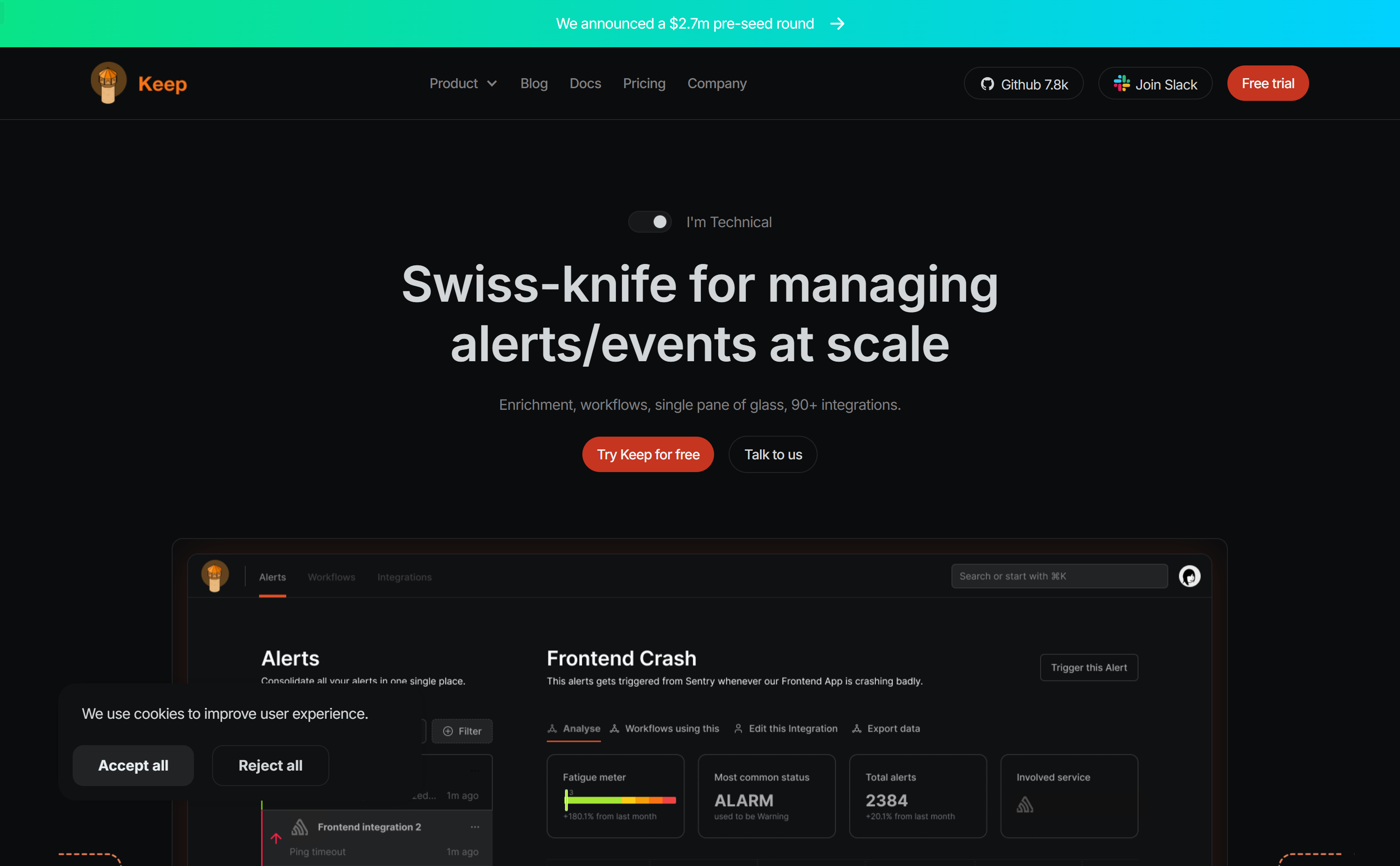Image resolution: width=1400 pixels, height=866 pixels.
Task: Toggle cookie preference Accept all
Action: pyautogui.click(x=133, y=765)
